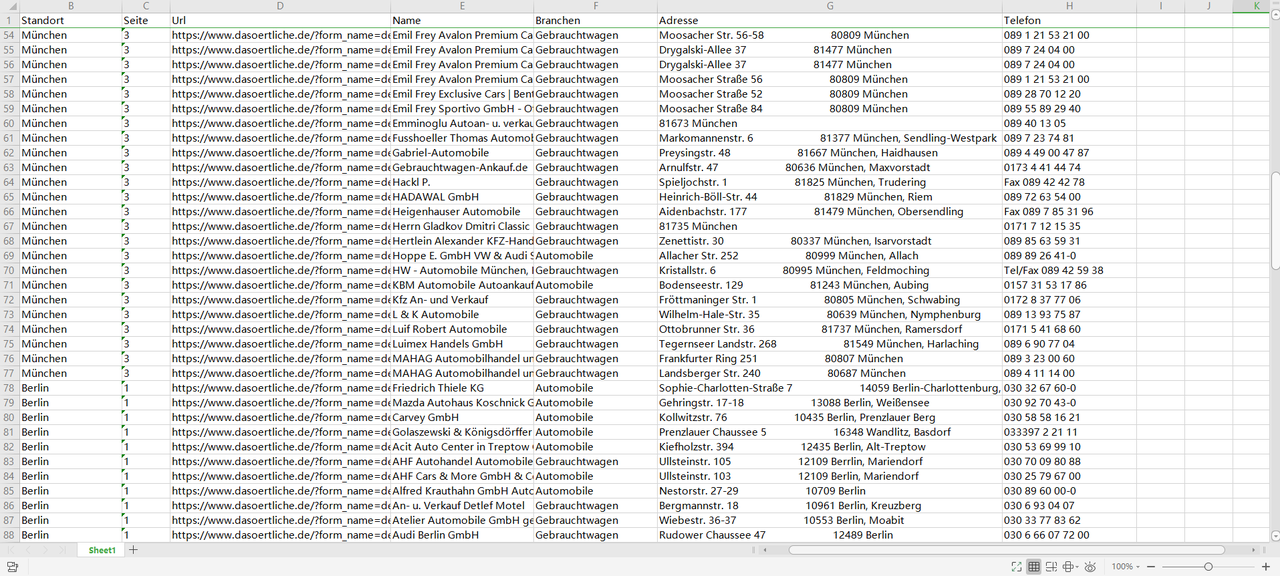Select phone cell 0173 4 41 44 74
This screenshot has height=576, width=1280.
1070,167
